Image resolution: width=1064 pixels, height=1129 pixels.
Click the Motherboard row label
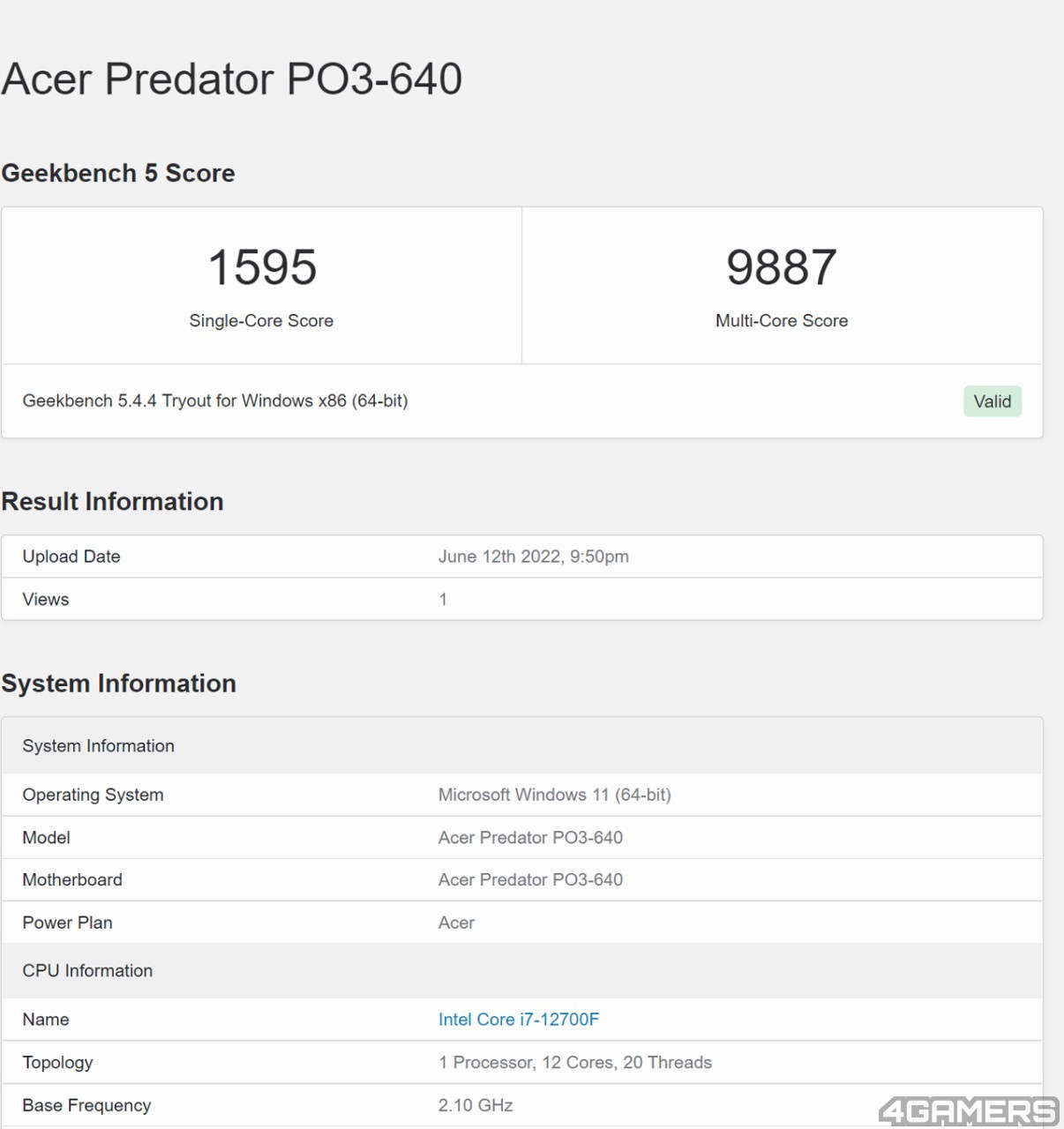click(72, 880)
